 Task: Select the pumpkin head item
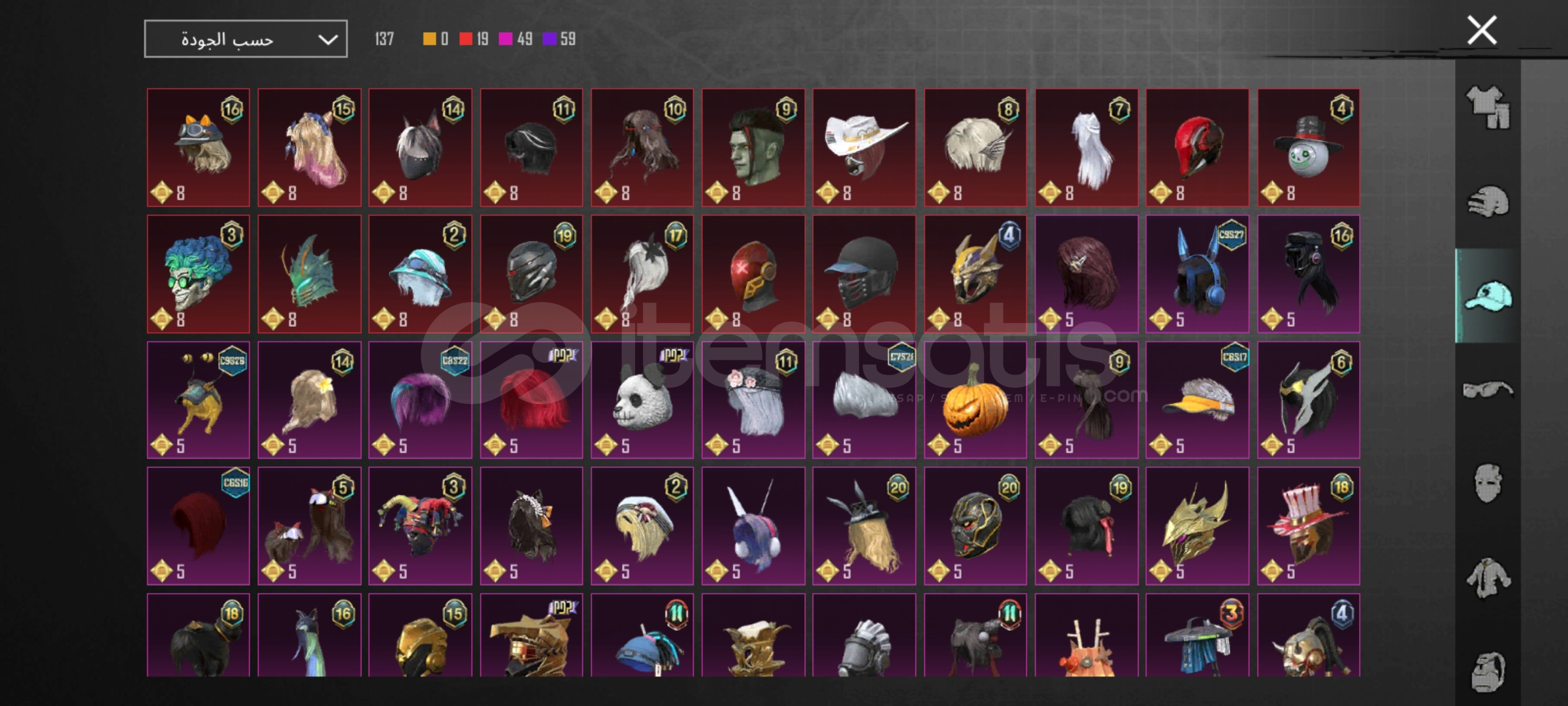coord(975,400)
